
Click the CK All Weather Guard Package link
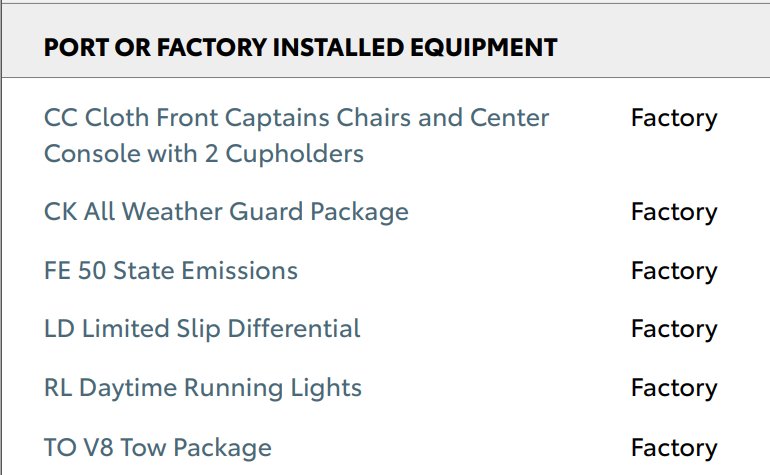click(226, 212)
